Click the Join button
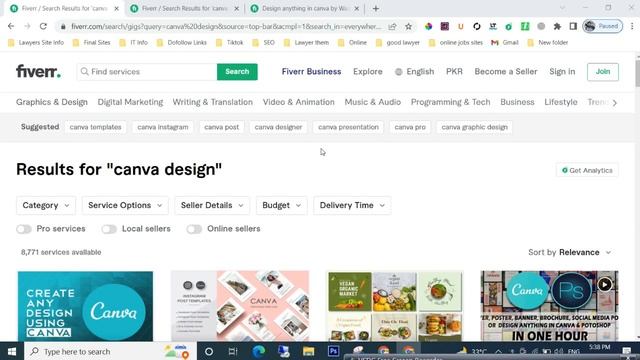The image size is (640, 360). click(x=603, y=72)
